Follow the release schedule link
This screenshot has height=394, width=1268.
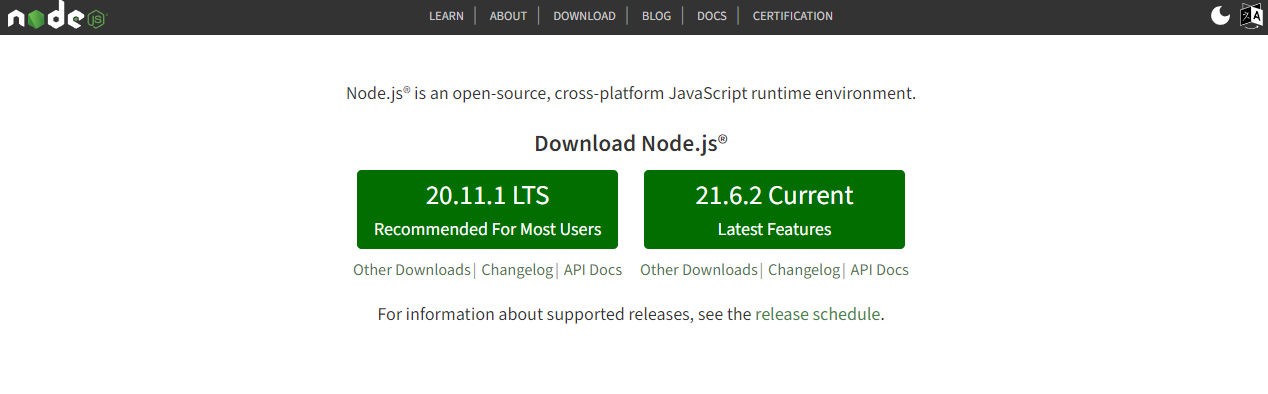coord(817,314)
